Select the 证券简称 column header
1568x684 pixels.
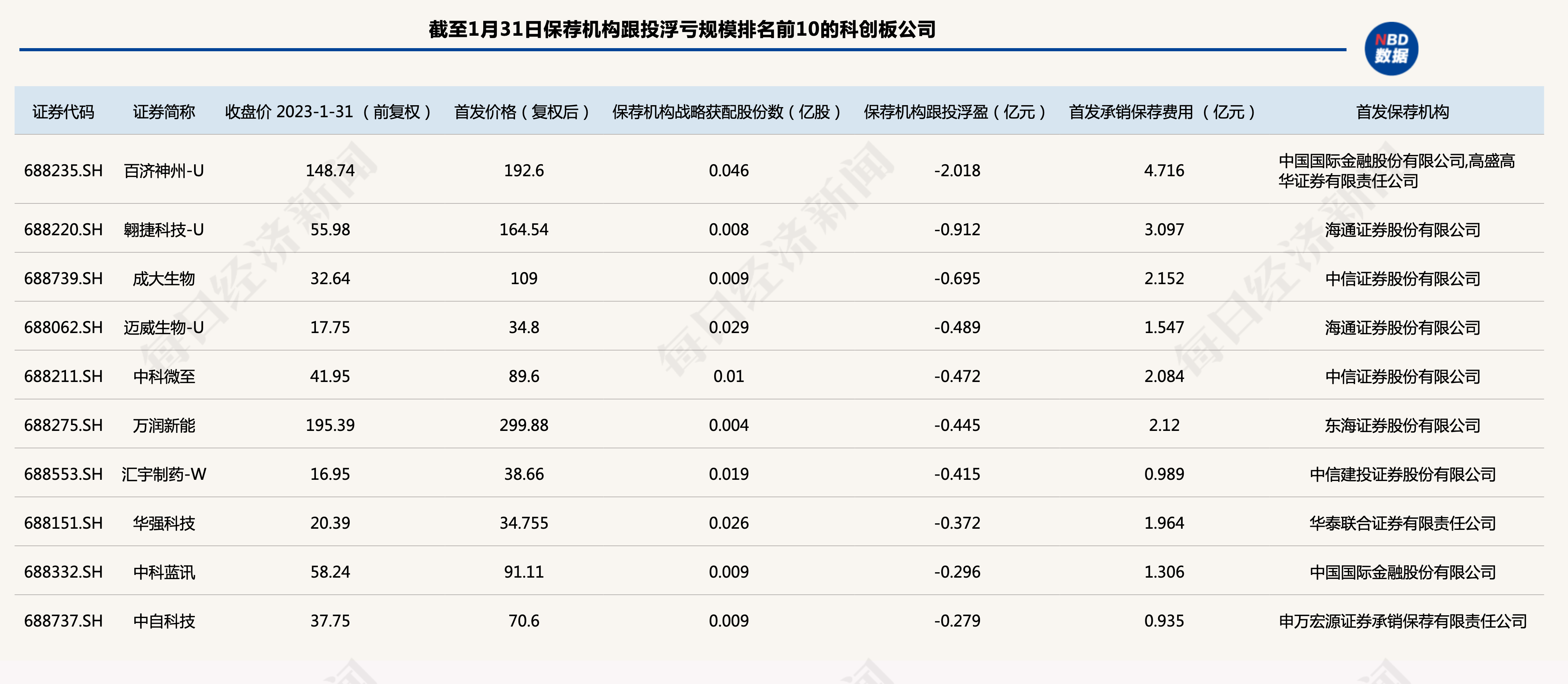[164, 112]
